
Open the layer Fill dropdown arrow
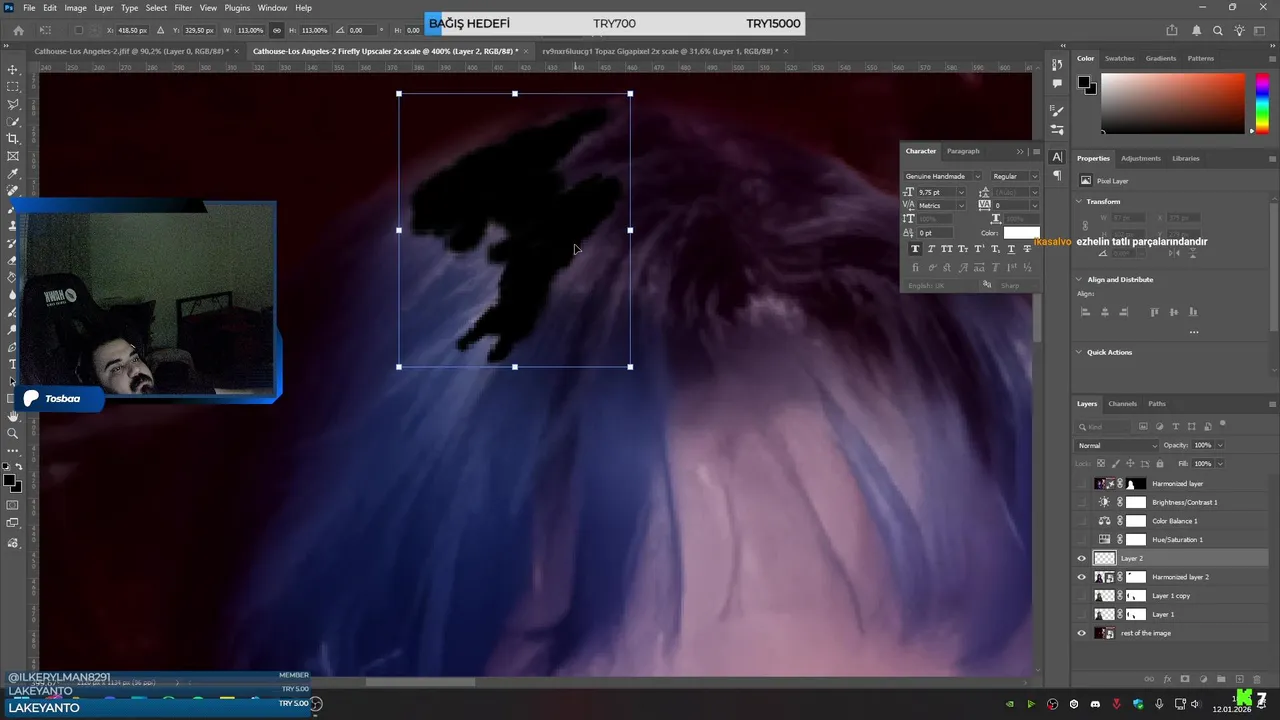pyautogui.click(x=1220, y=463)
